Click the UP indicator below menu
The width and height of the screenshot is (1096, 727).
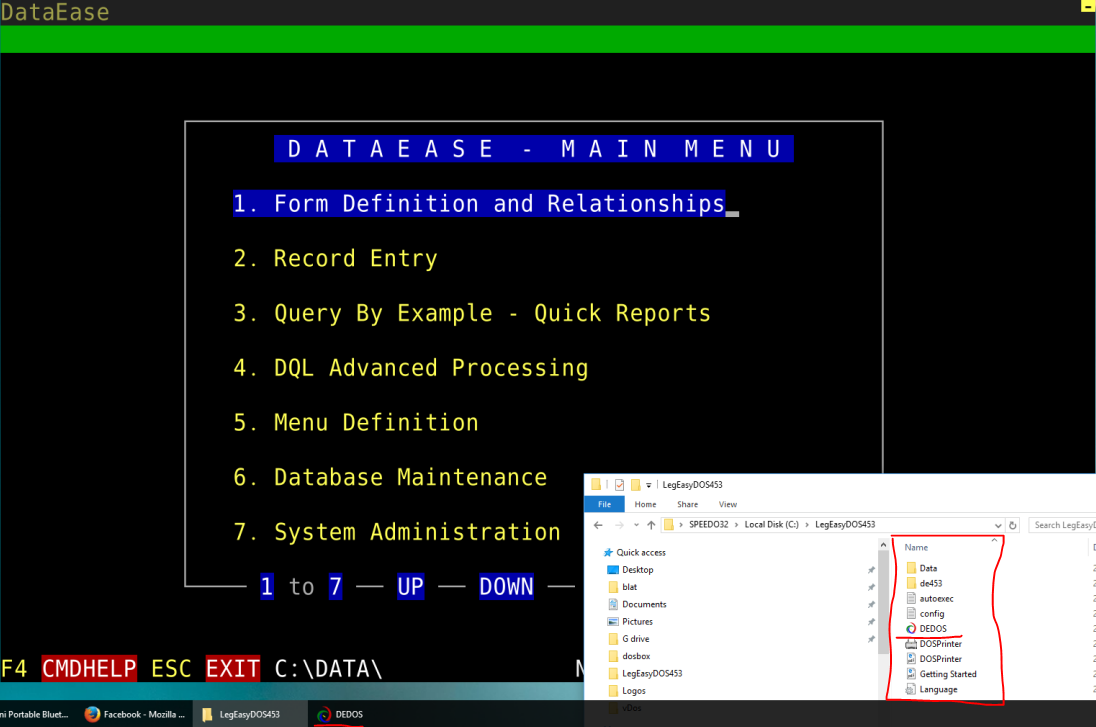[x=410, y=586]
